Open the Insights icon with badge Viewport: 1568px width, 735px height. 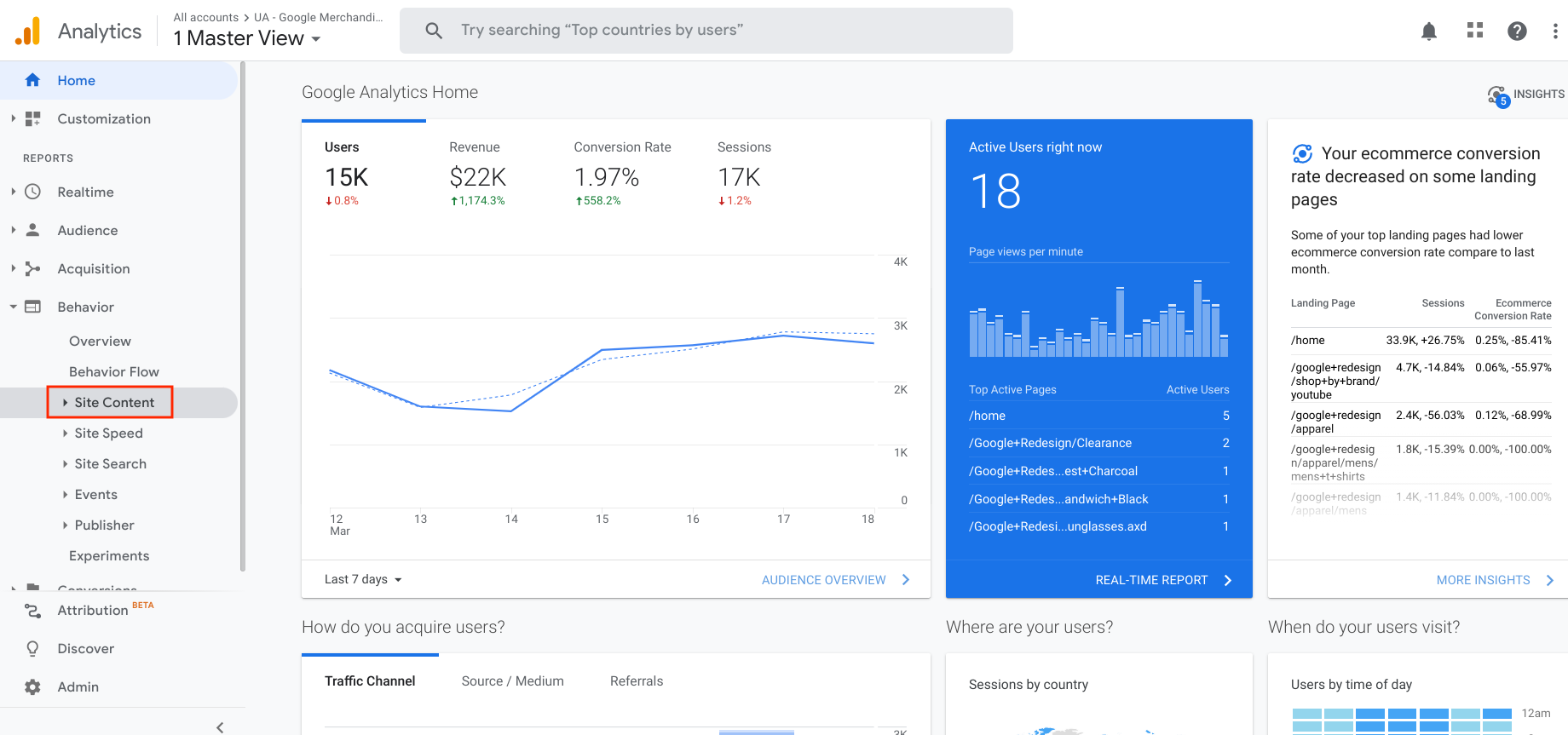point(1498,96)
